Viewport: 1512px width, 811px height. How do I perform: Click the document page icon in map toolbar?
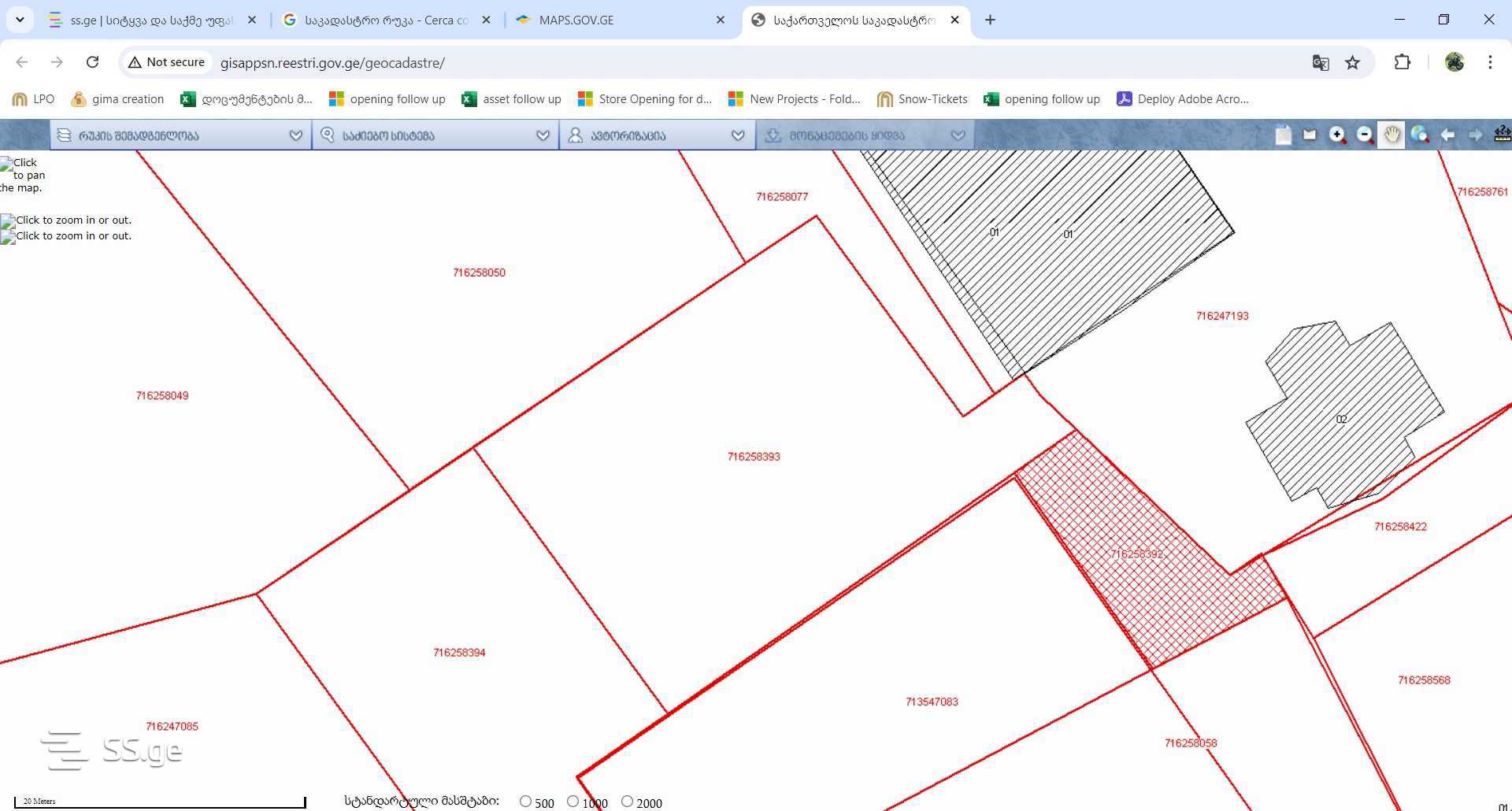click(1283, 135)
